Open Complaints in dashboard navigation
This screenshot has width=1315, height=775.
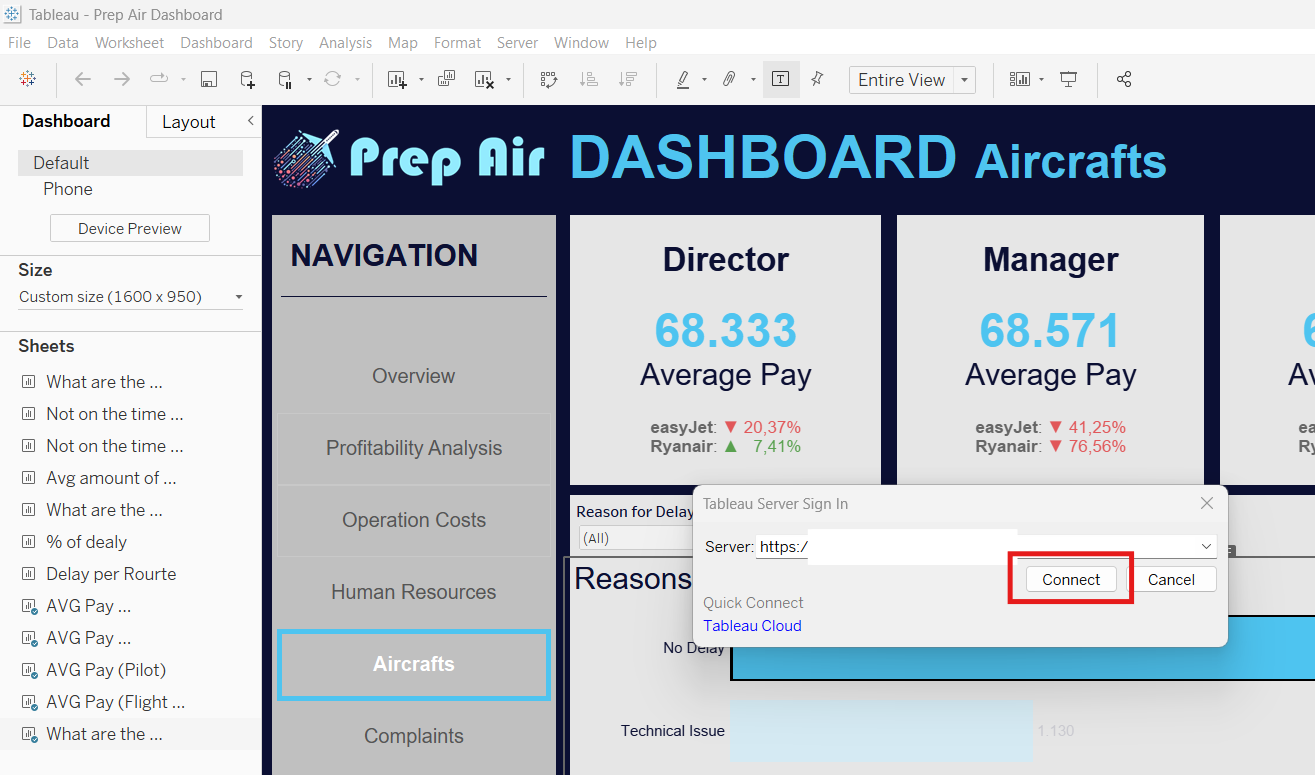(x=413, y=736)
